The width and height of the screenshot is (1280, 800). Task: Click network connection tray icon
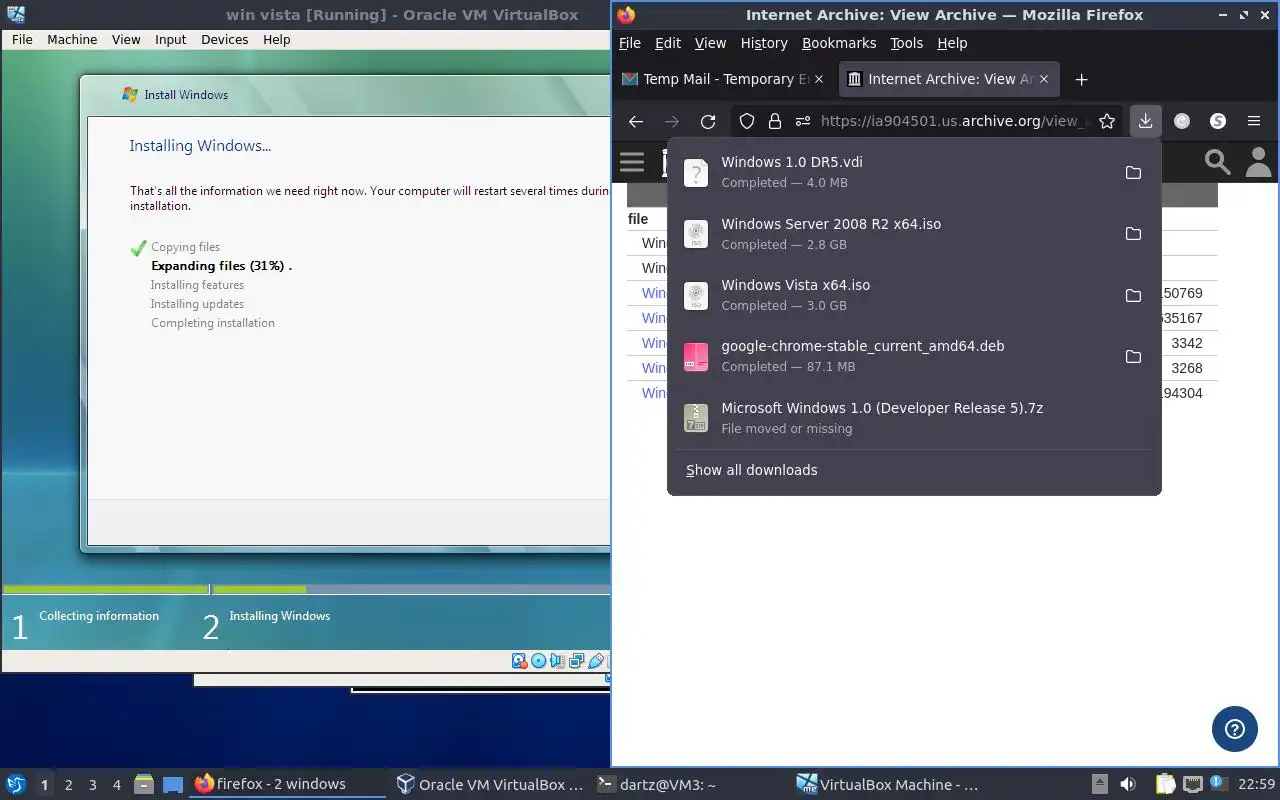1193,784
